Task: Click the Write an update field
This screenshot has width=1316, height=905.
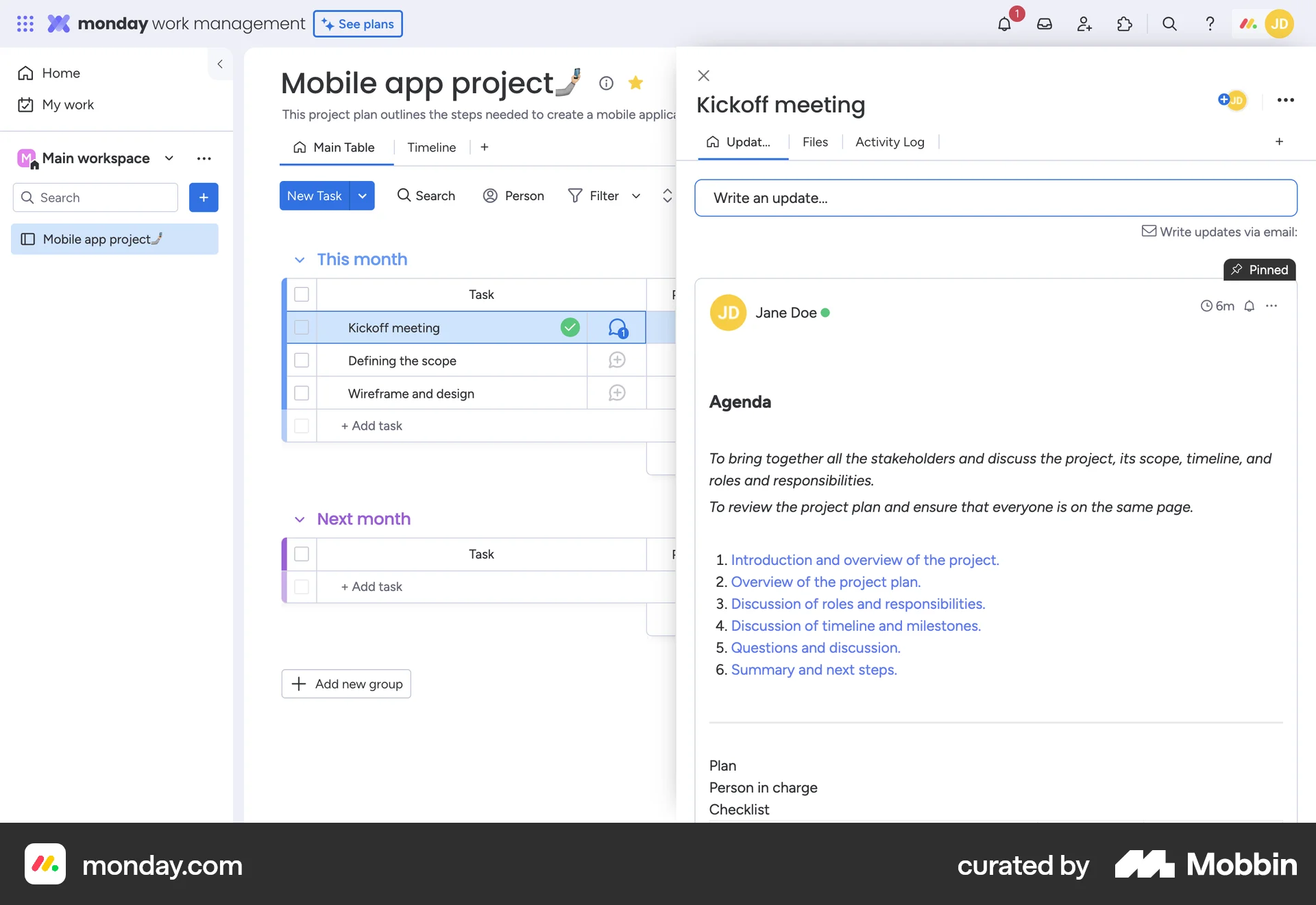Action: pyautogui.click(x=995, y=197)
